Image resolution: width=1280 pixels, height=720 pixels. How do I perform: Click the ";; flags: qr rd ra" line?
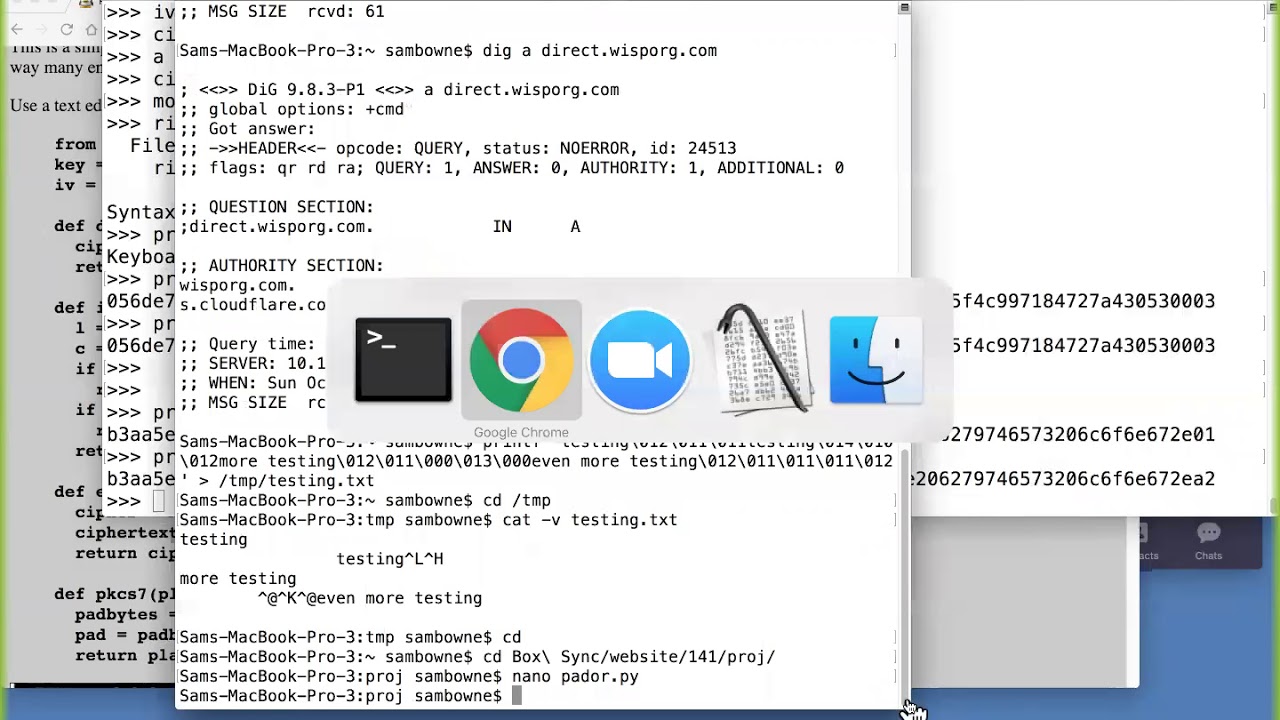[511, 168]
